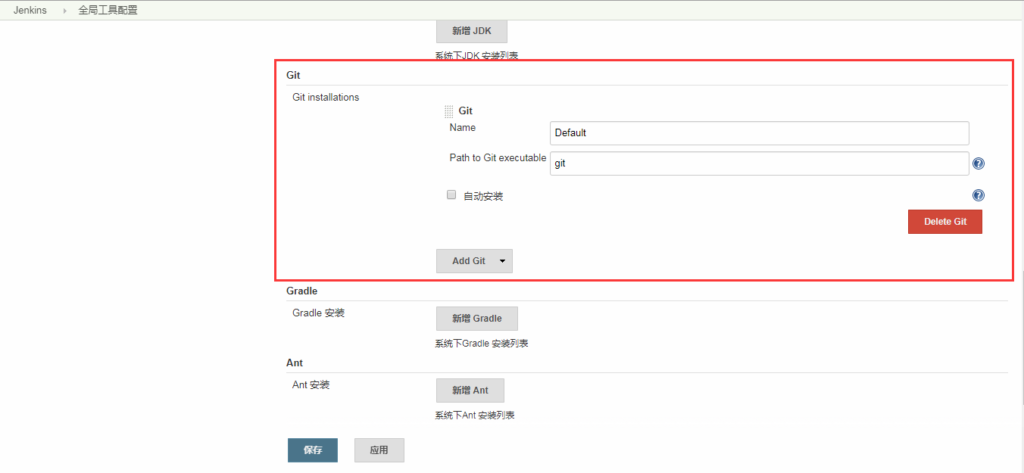The image size is (1024, 473).
Task: Click the help icon beside Path to Git executable
Action: (978, 164)
